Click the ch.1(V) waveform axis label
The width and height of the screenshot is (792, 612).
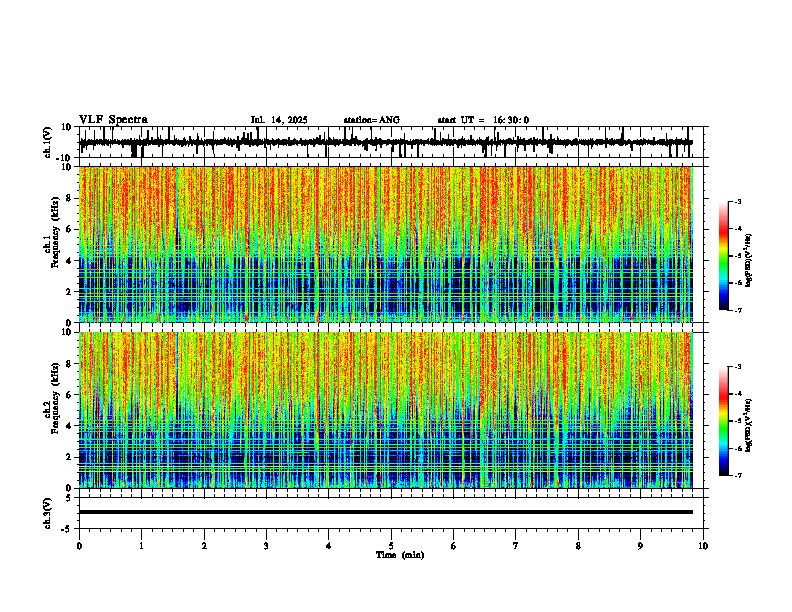pos(49,142)
